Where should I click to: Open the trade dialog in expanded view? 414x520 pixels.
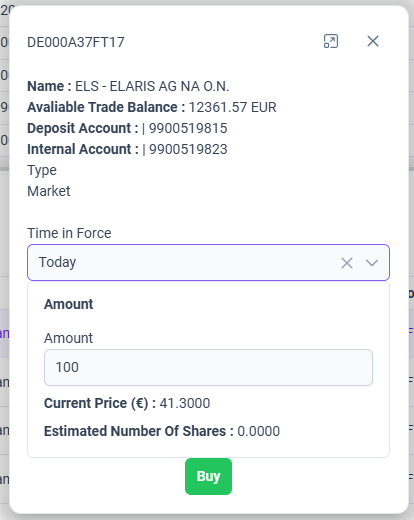coord(331,41)
